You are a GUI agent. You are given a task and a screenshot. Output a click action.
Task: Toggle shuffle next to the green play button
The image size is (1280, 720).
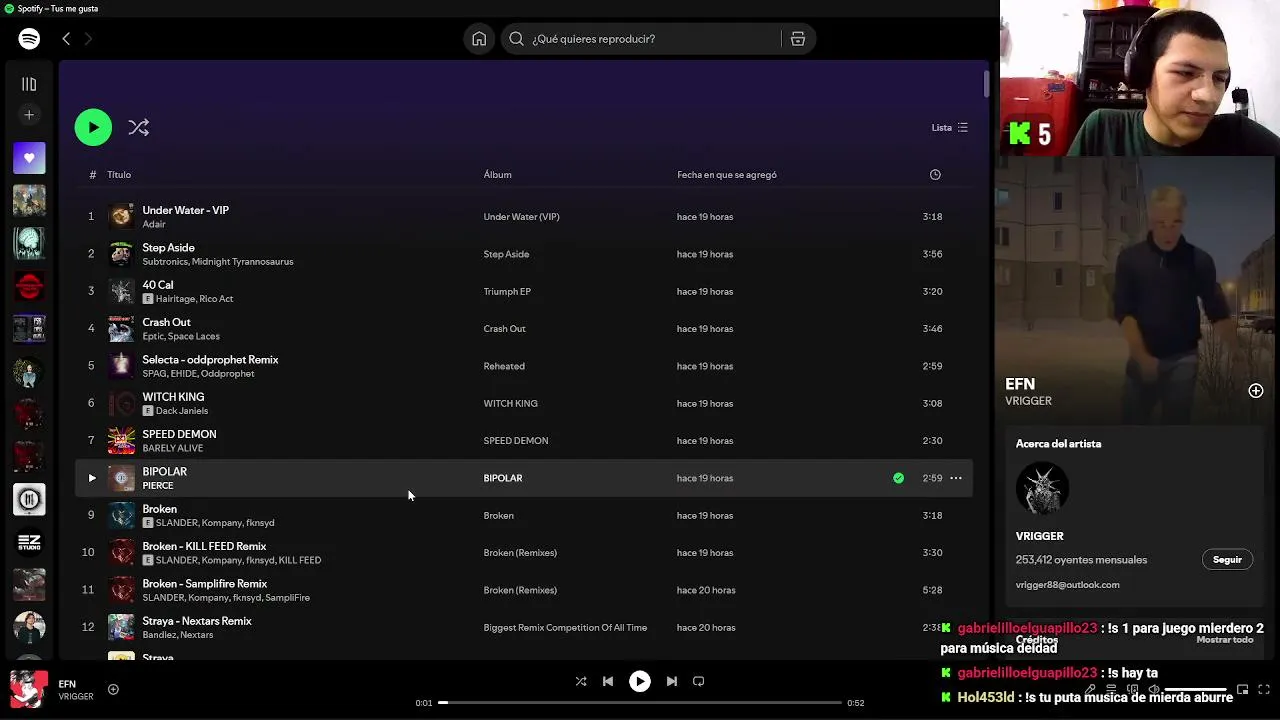[139, 127]
